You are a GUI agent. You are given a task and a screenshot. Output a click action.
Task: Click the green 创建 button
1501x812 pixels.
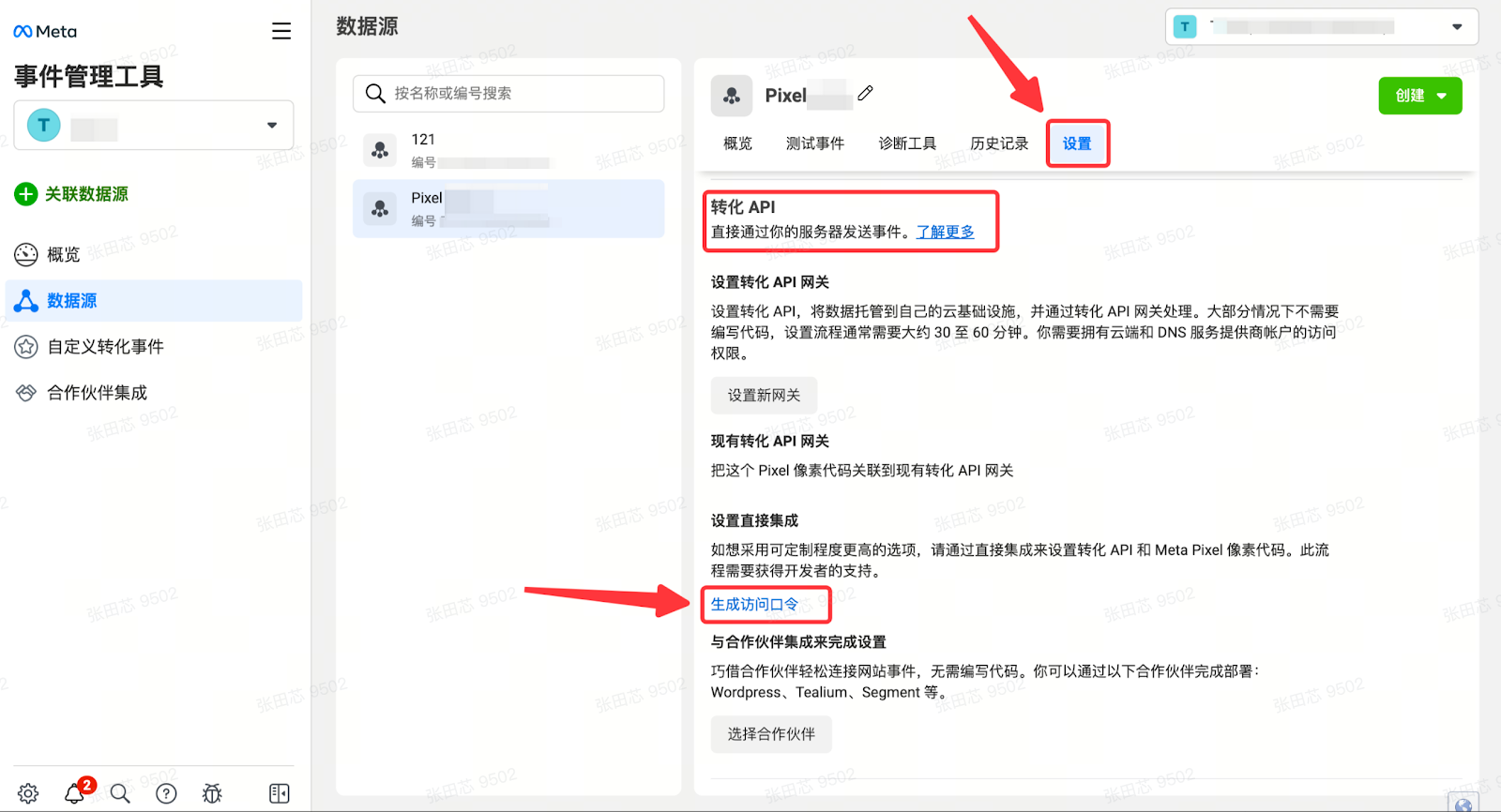[1420, 96]
